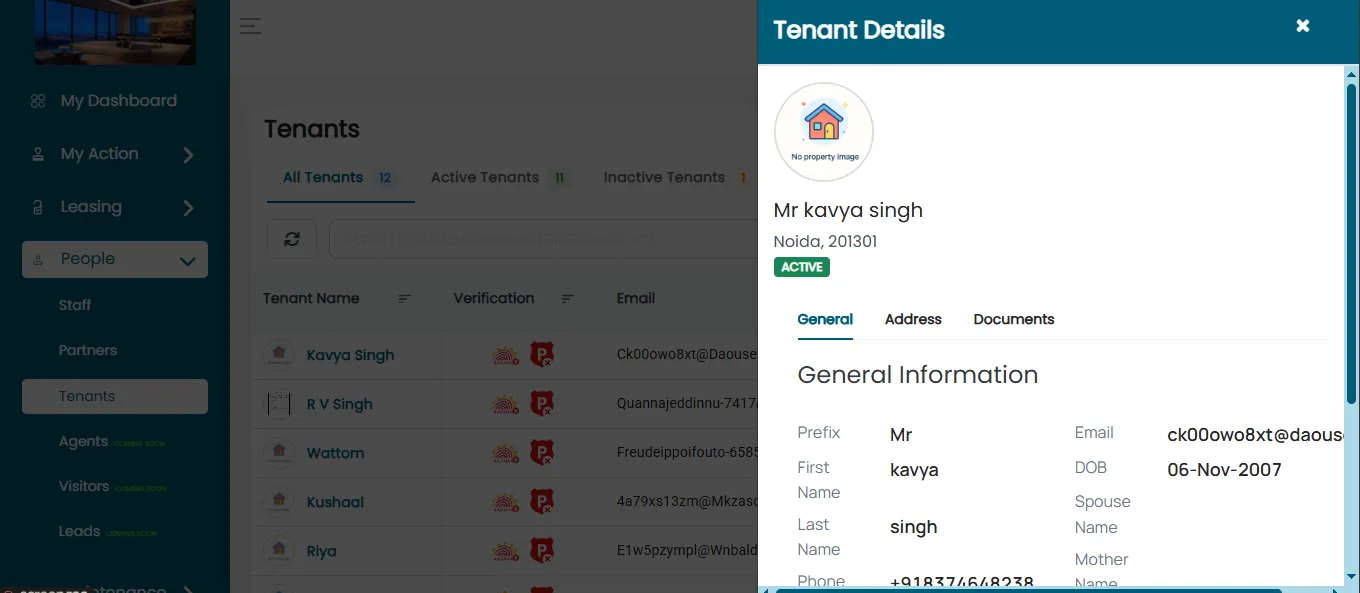Expand the My Action submenu chevron
Image resolution: width=1360 pixels, height=593 pixels.
pyautogui.click(x=188, y=155)
